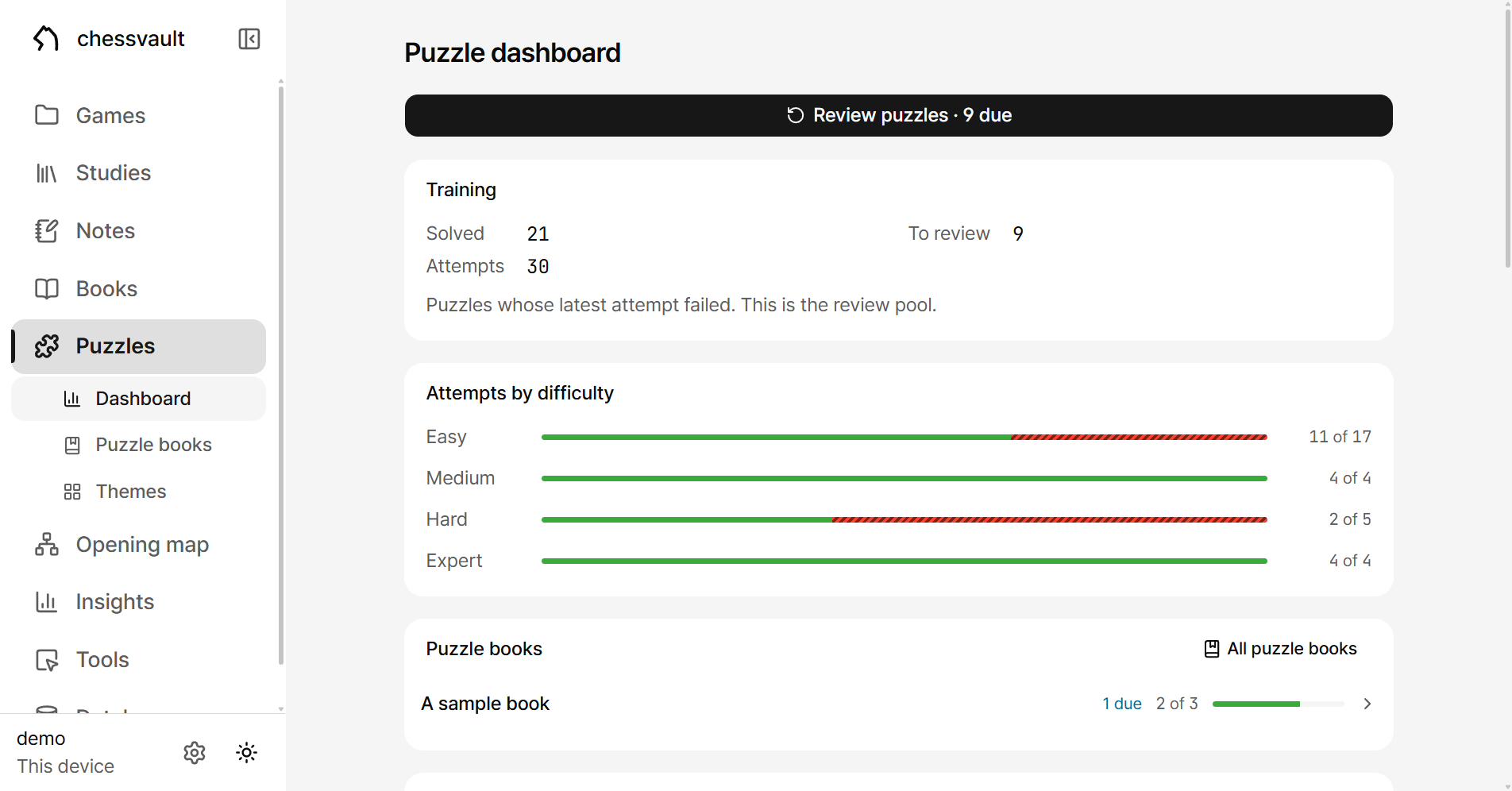Viewport: 1512px width, 791px height.
Task: Open A sample book row
Action: [898, 704]
